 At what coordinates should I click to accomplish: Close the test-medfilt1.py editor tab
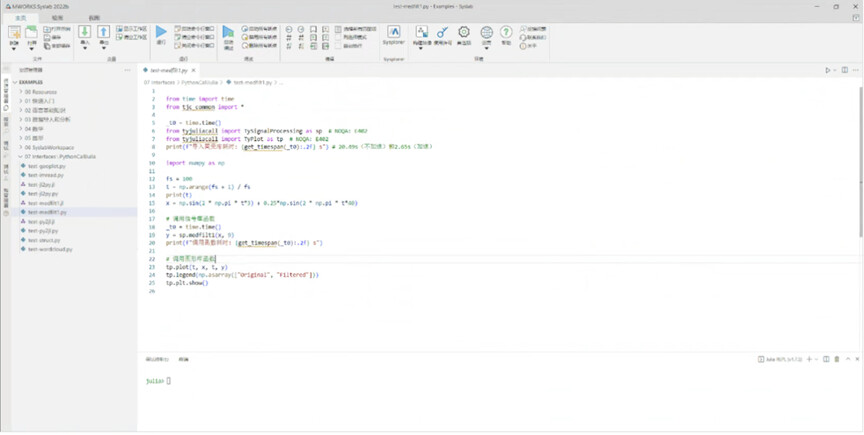point(193,71)
